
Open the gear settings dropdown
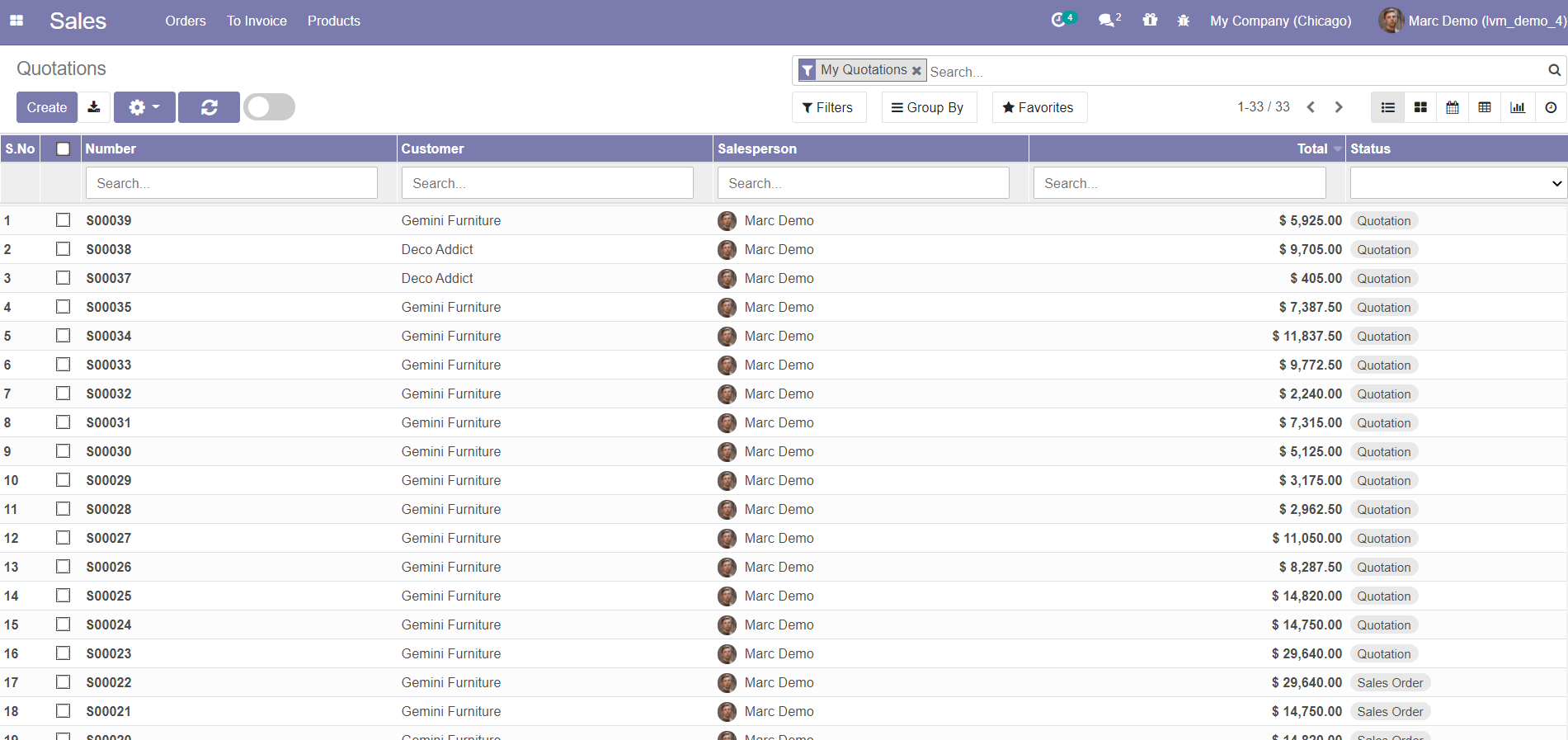pyautogui.click(x=144, y=107)
